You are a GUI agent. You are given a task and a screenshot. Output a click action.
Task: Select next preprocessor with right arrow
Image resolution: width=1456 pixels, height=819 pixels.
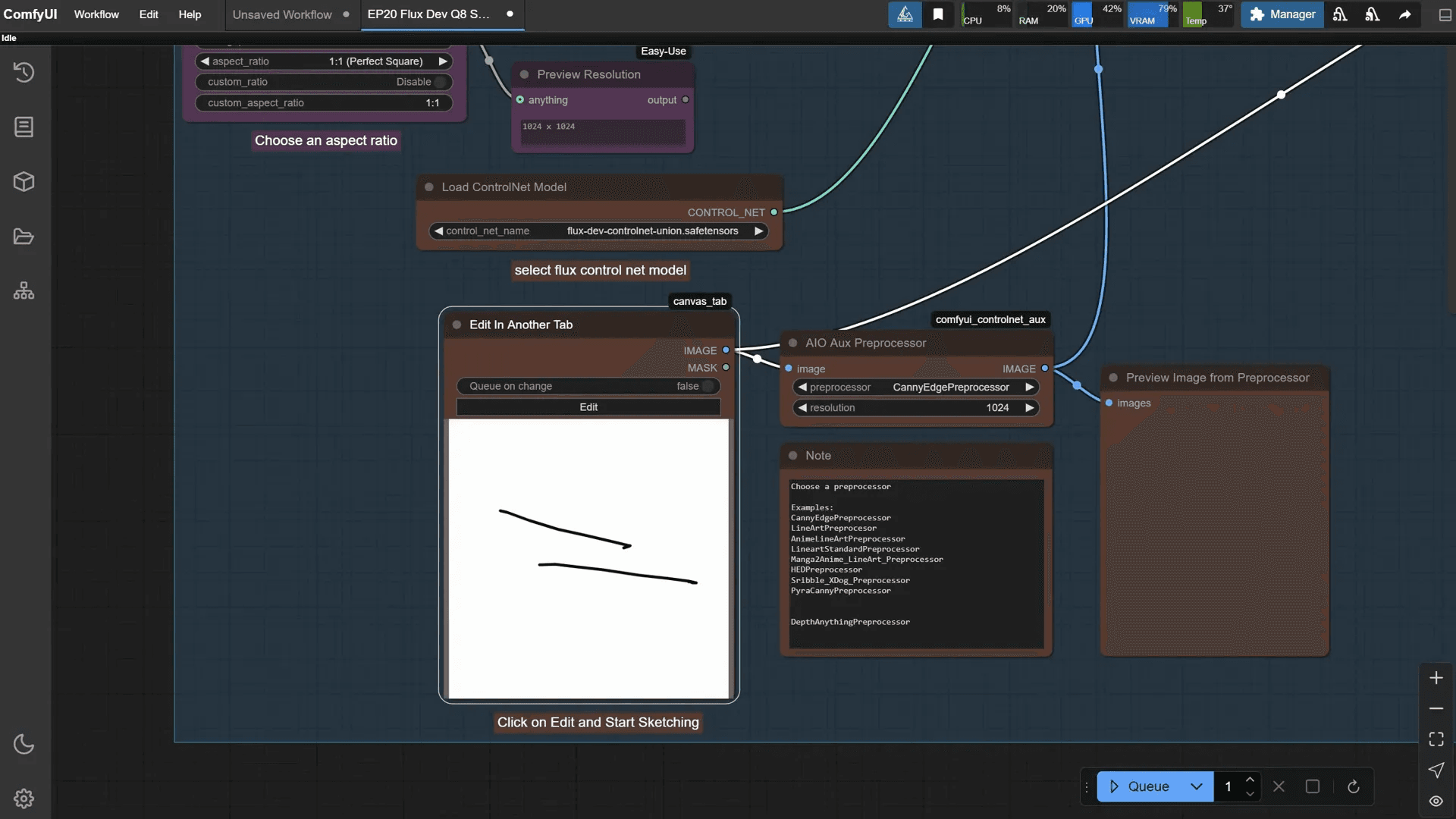[x=1030, y=388]
